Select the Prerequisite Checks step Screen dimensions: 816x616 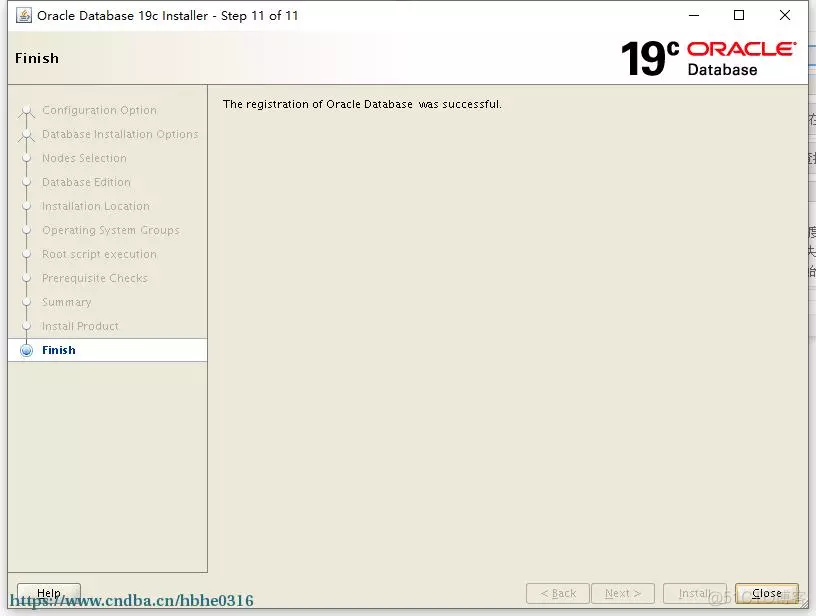(x=95, y=278)
